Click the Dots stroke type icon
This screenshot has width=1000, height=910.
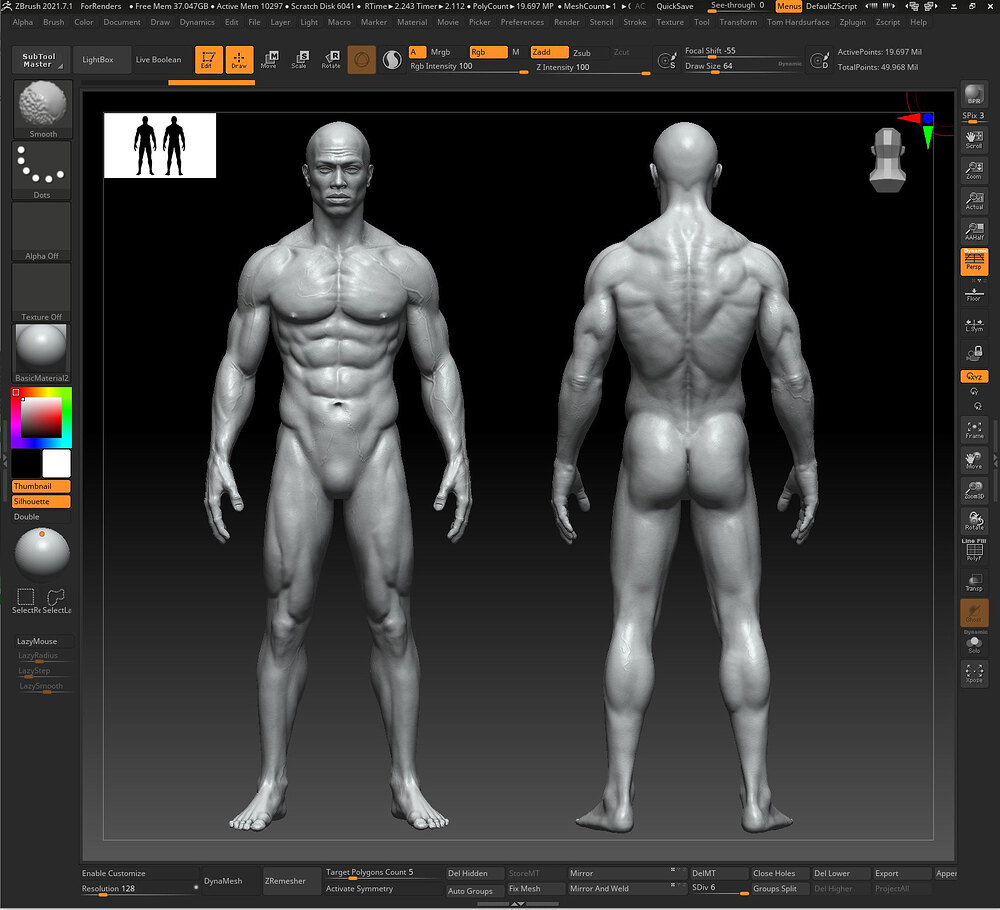tap(41, 170)
